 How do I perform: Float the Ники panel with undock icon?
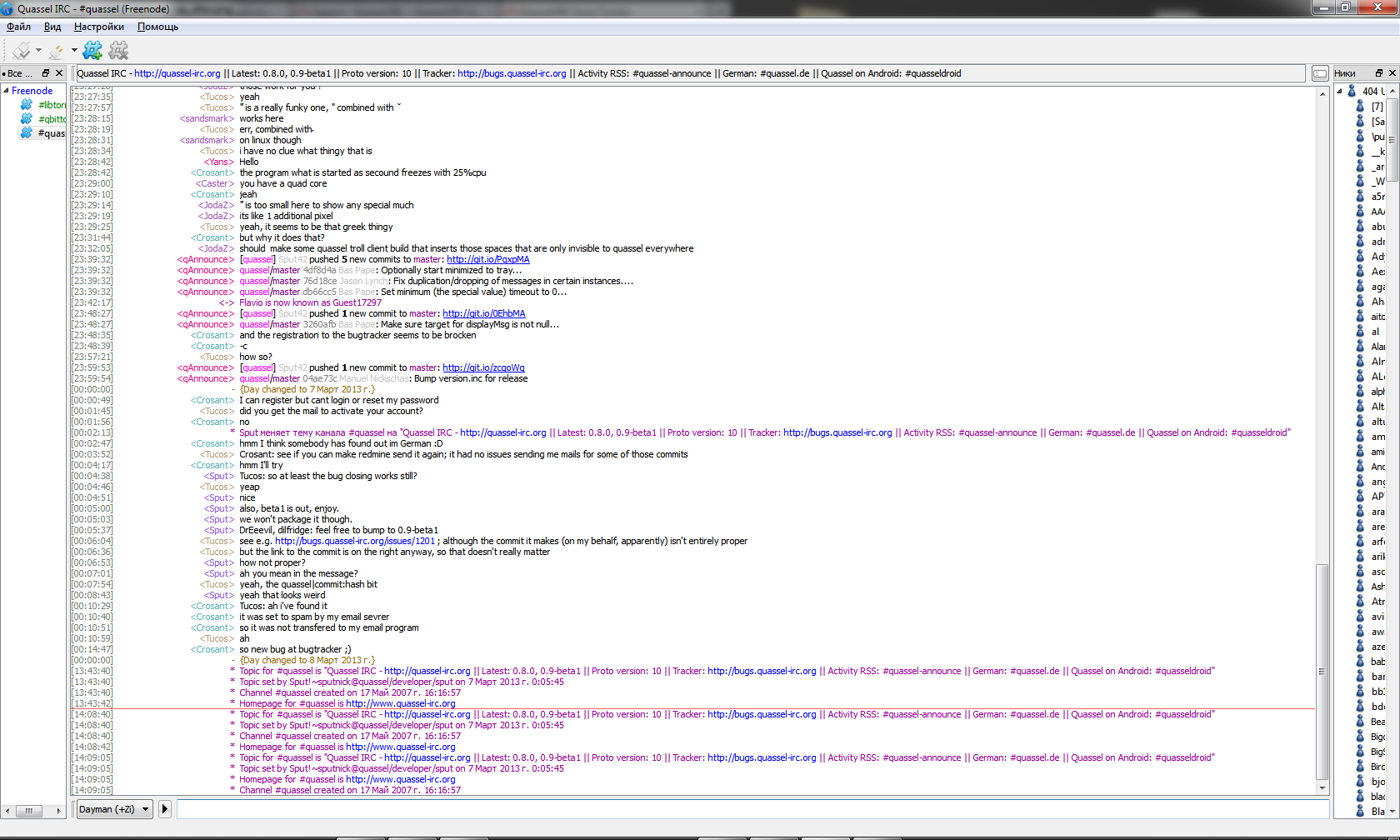coord(1378,73)
